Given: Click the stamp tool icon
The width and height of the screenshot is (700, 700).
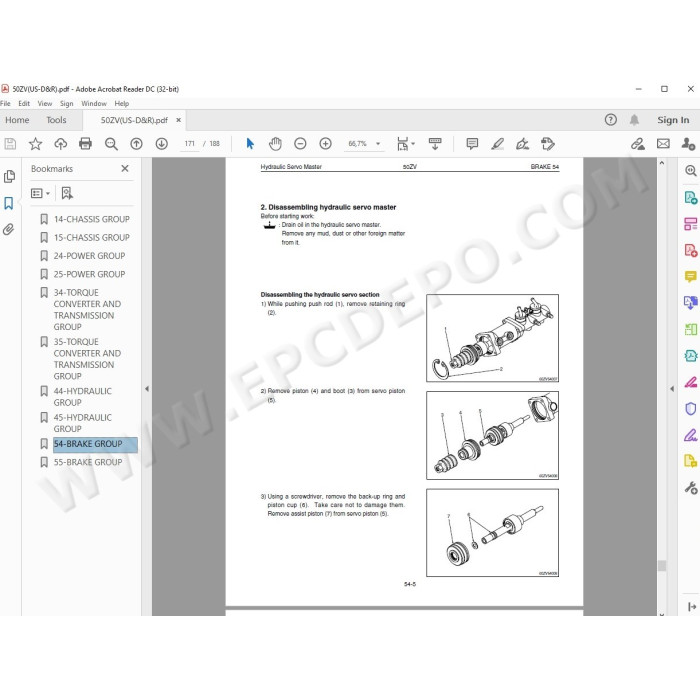Looking at the screenshot, I should [548, 144].
